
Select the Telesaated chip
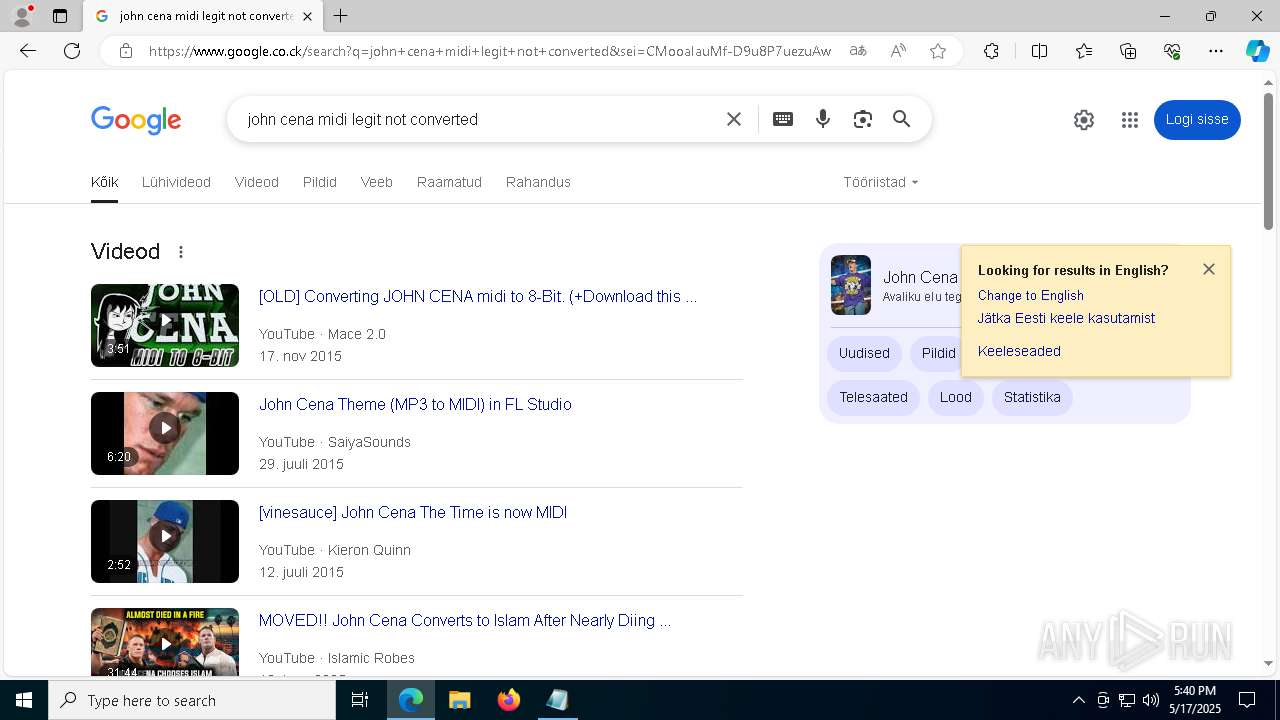click(x=873, y=397)
